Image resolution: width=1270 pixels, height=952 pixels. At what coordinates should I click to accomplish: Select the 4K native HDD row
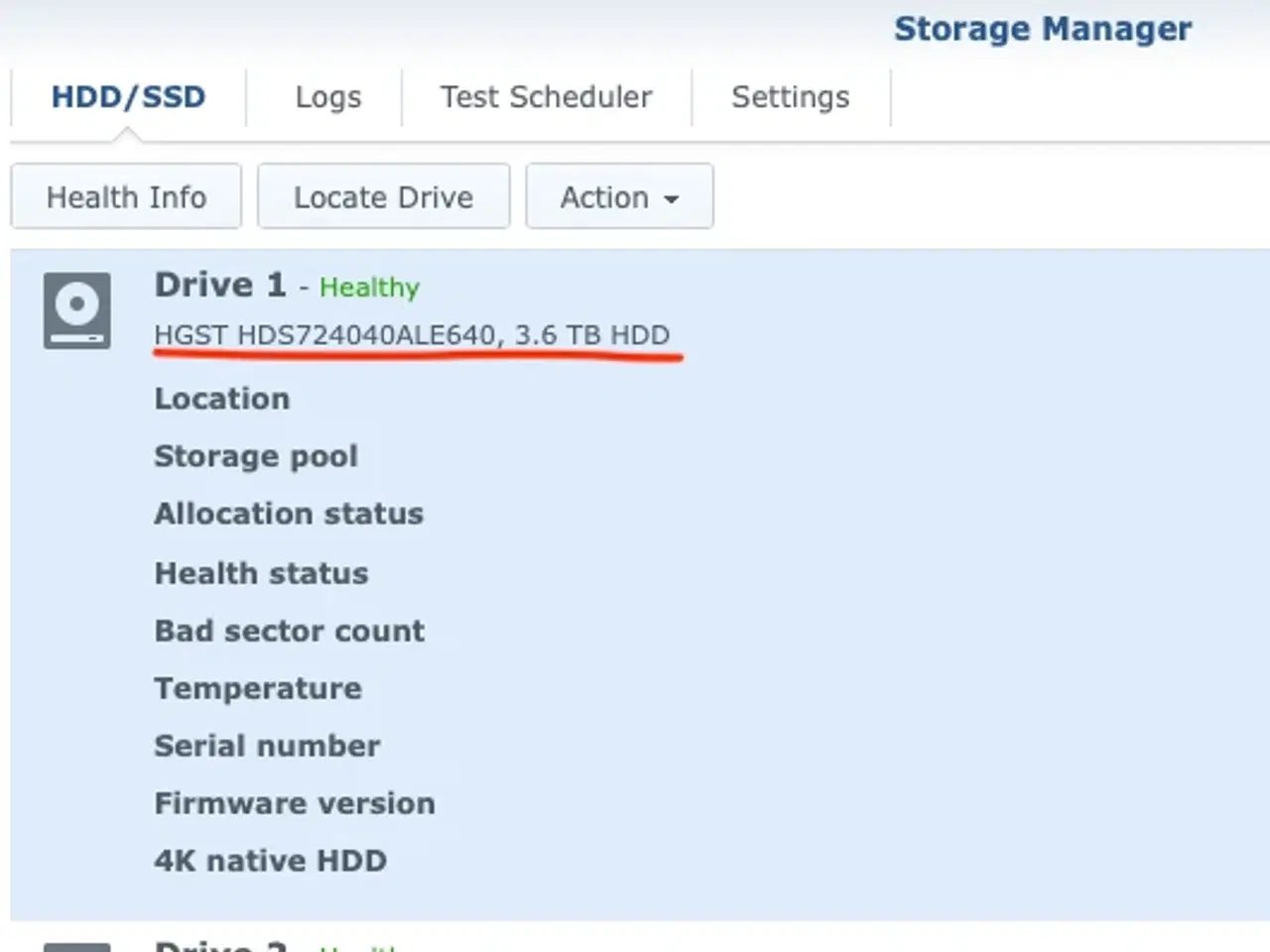point(270,861)
